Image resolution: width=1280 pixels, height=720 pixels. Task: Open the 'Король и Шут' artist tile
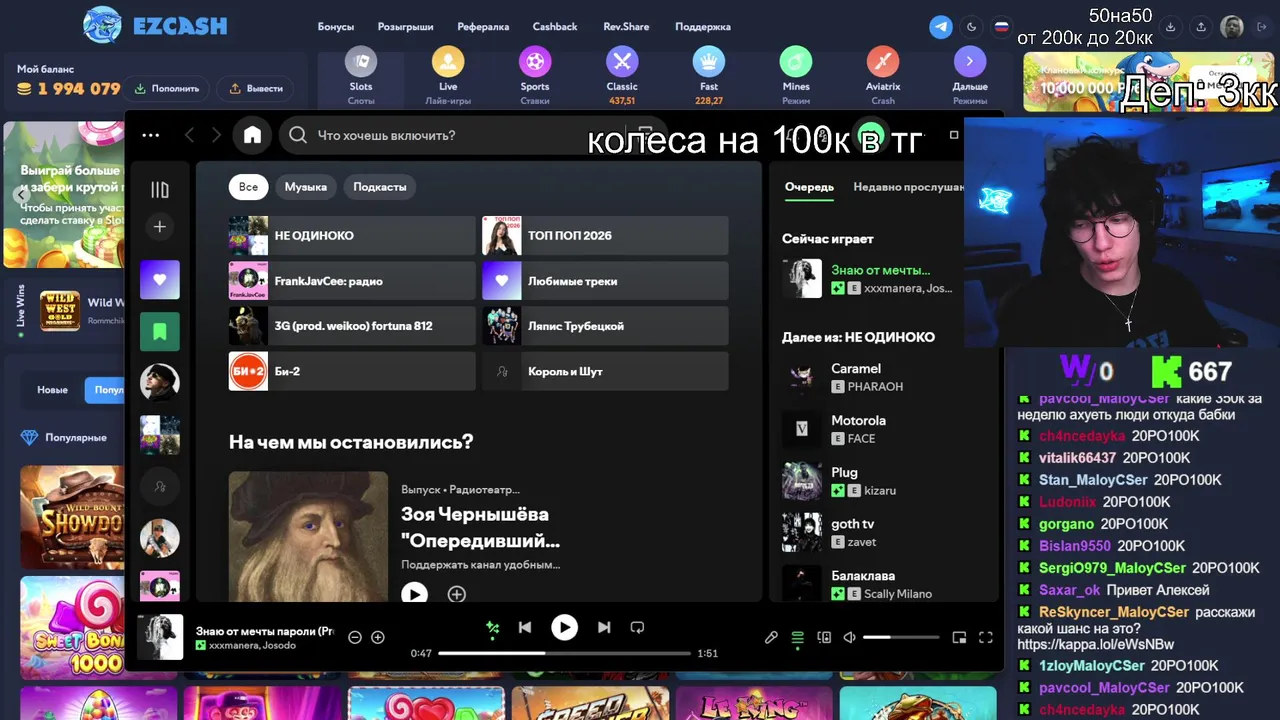[606, 371]
